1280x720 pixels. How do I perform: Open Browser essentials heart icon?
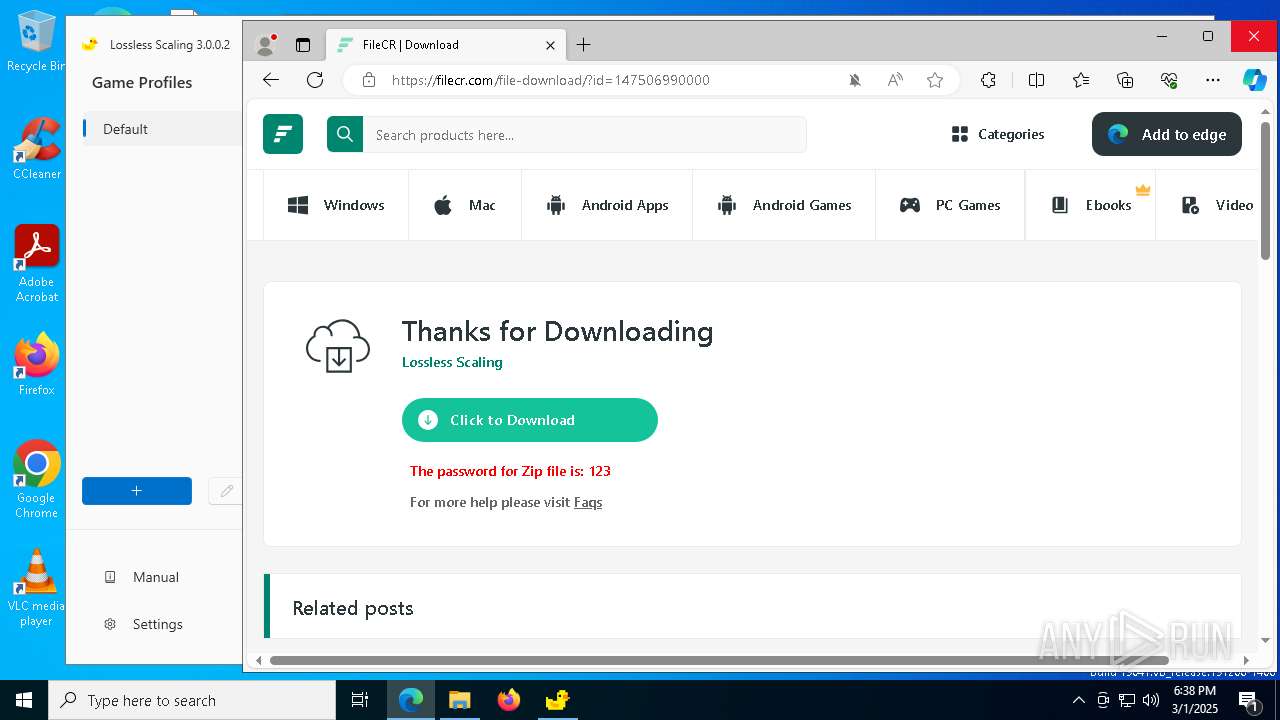pyautogui.click(x=1169, y=80)
